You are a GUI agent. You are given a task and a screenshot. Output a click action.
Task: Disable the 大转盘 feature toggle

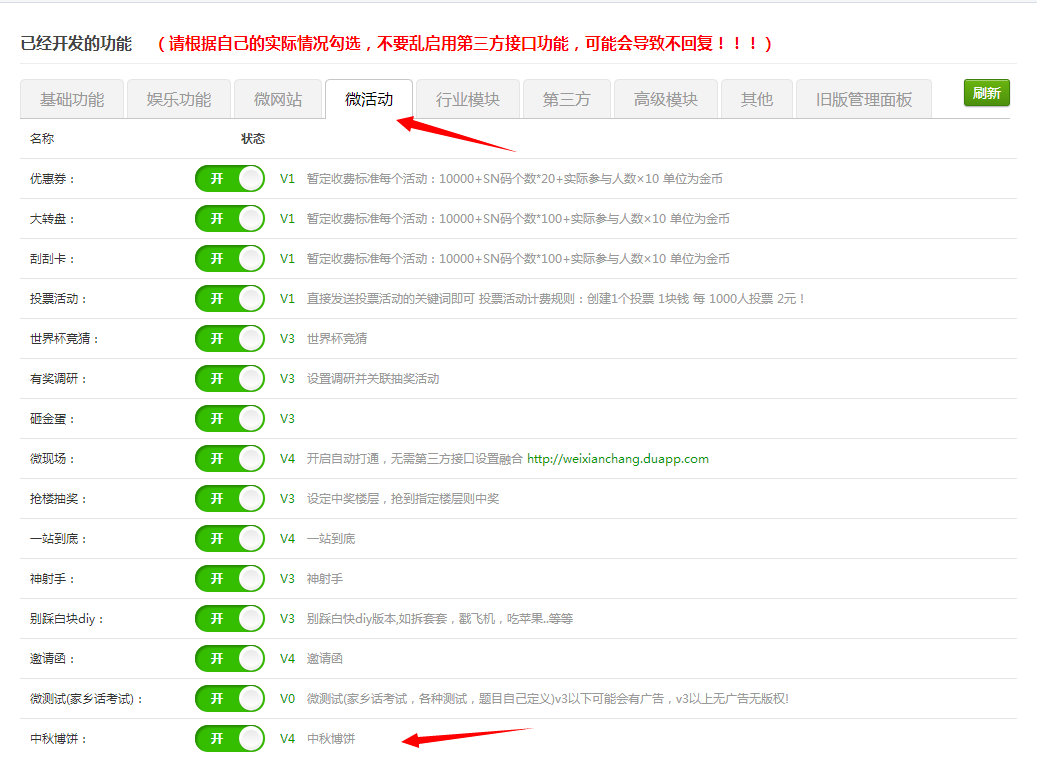click(230, 219)
